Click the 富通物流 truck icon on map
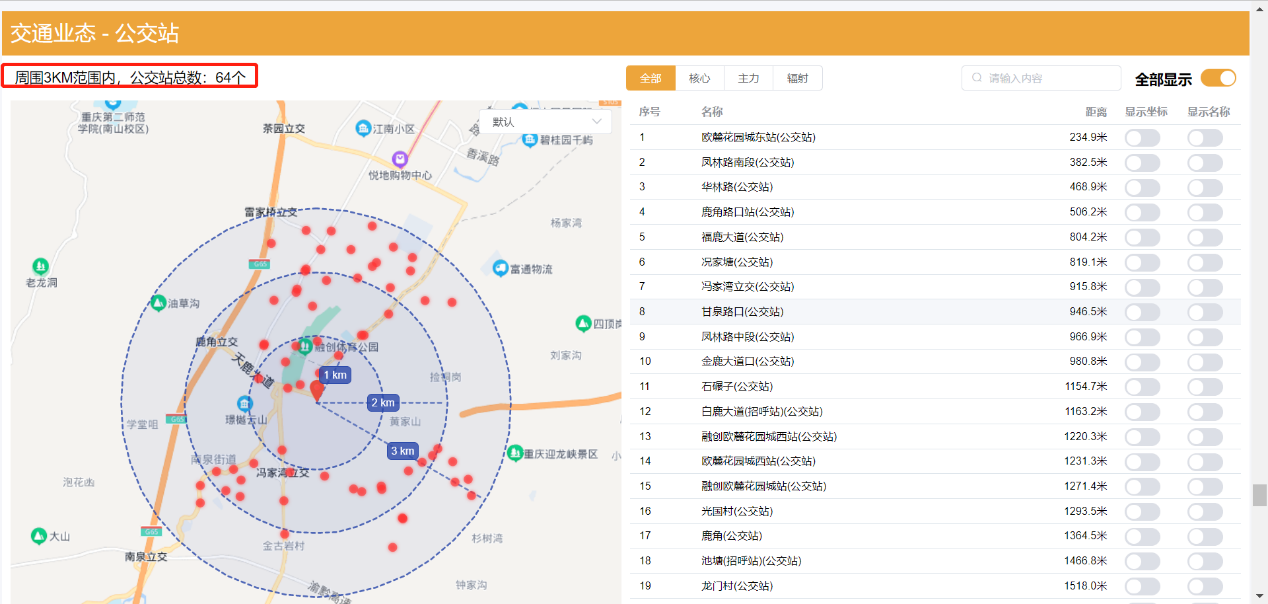The image size is (1268, 604). click(500, 268)
